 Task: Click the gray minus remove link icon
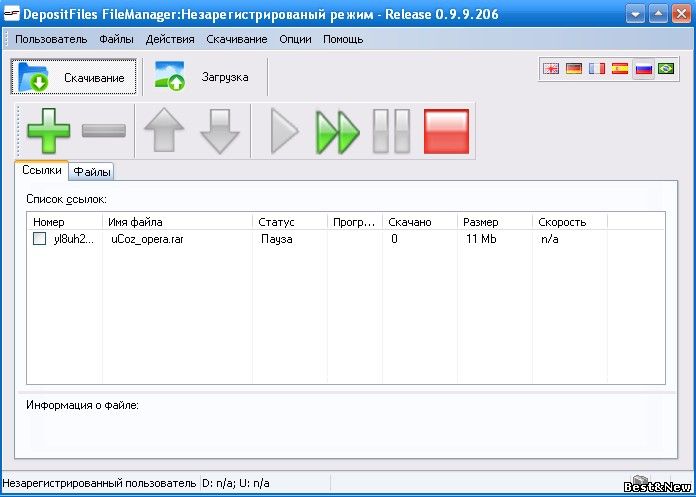point(104,131)
